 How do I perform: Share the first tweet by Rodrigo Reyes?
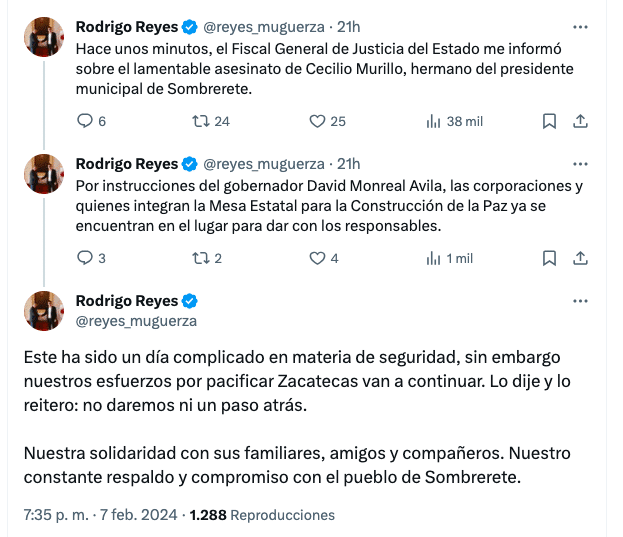point(580,121)
